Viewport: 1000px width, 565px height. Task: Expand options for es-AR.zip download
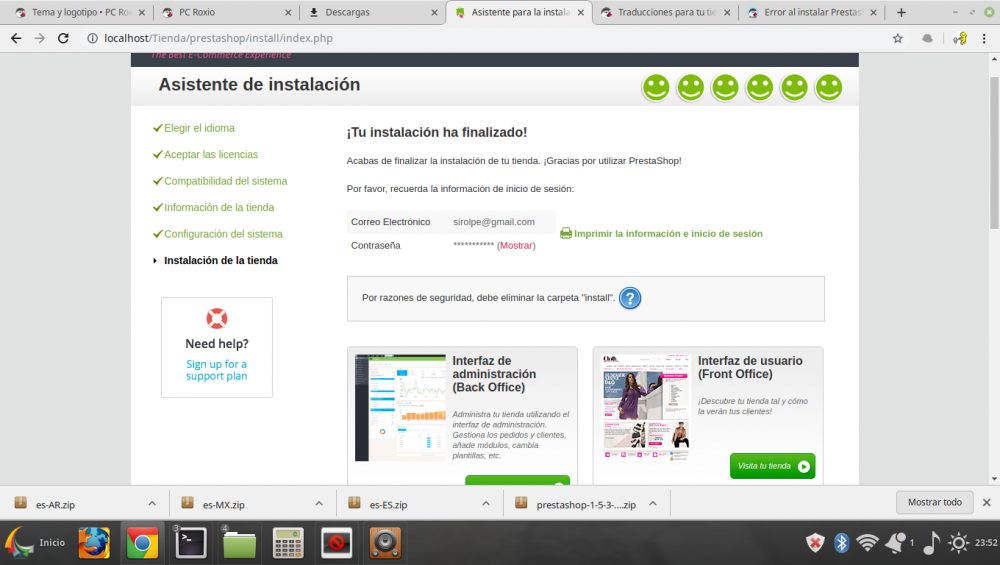152,503
